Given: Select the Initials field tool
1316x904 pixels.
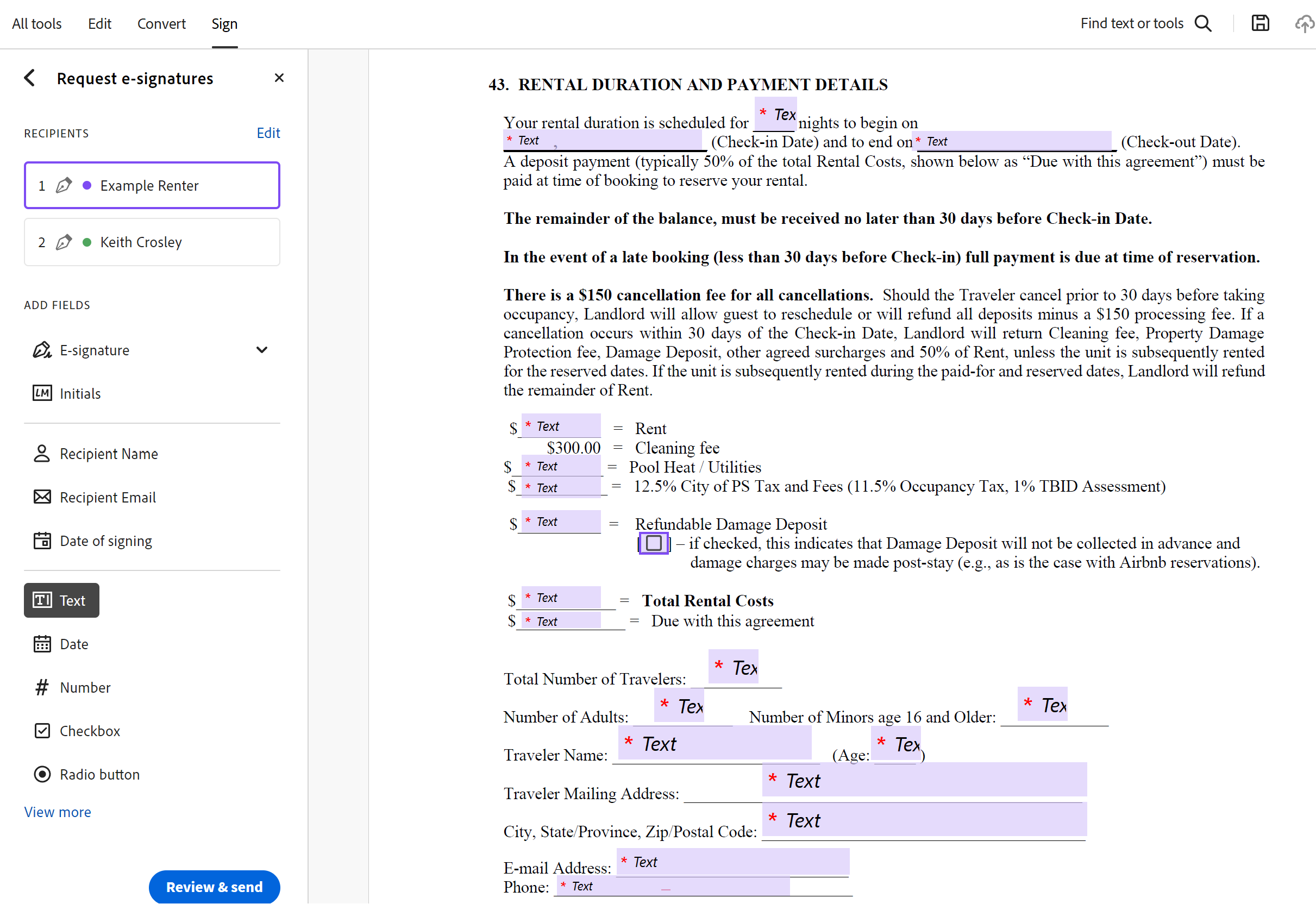Looking at the screenshot, I should pyautogui.click(x=80, y=393).
